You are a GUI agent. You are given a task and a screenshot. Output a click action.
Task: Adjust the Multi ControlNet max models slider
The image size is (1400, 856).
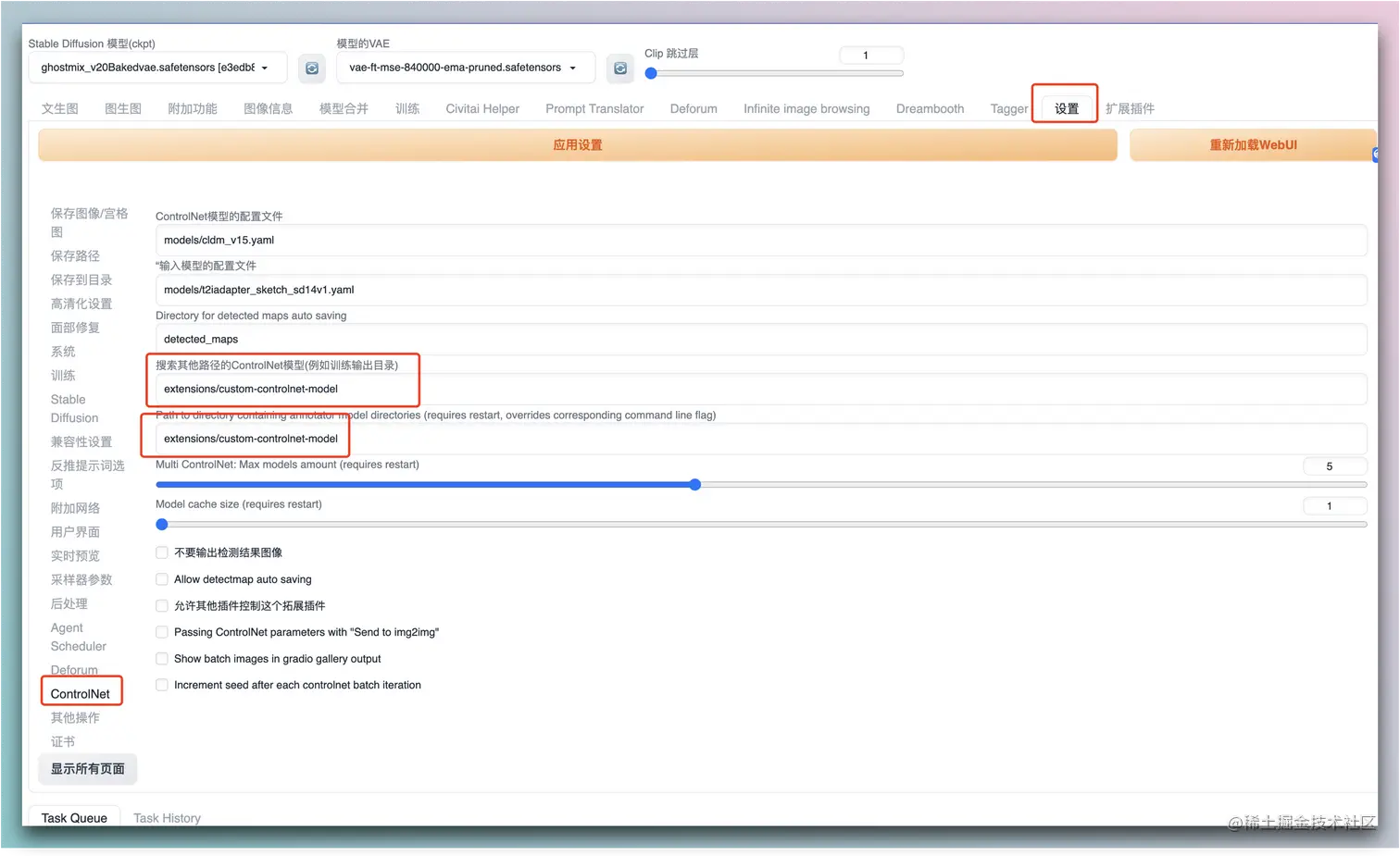pos(694,485)
